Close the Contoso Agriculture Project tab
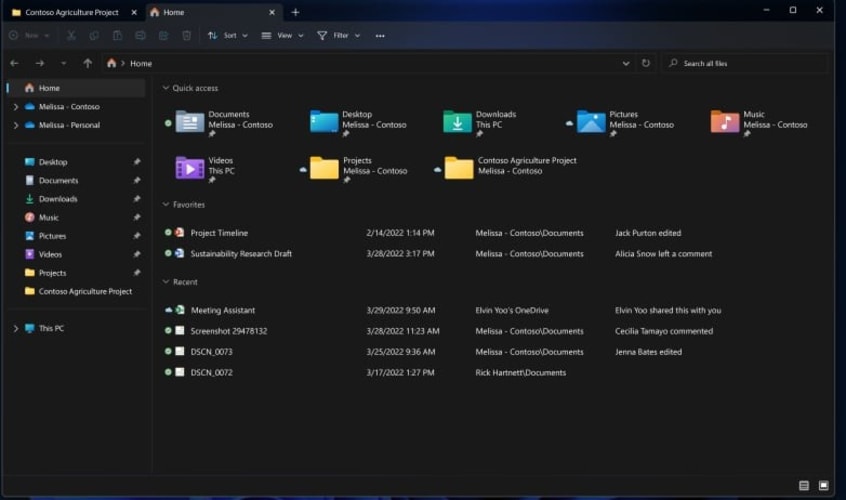The height and width of the screenshot is (500, 846). coord(134,12)
